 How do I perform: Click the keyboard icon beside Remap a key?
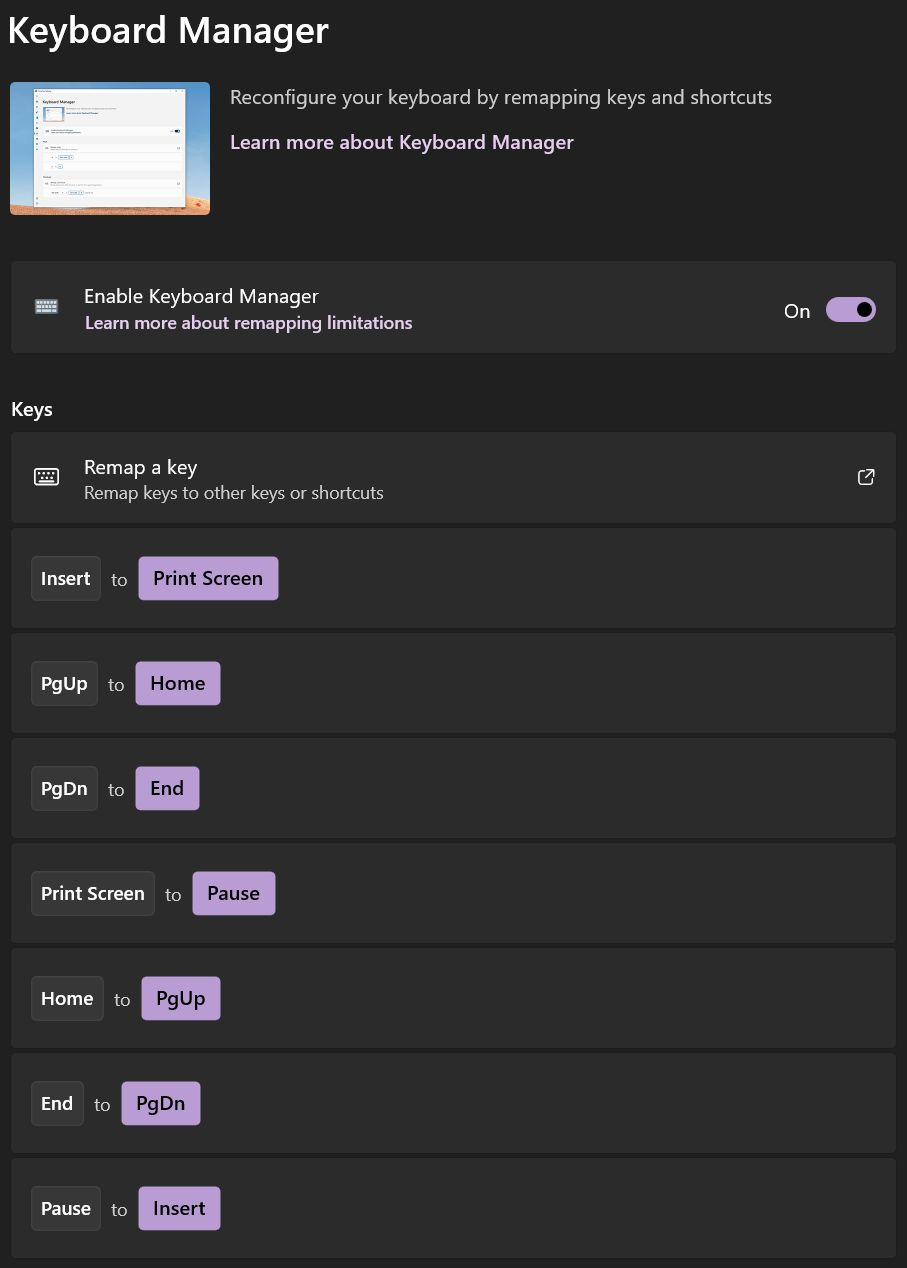[46, 477]
